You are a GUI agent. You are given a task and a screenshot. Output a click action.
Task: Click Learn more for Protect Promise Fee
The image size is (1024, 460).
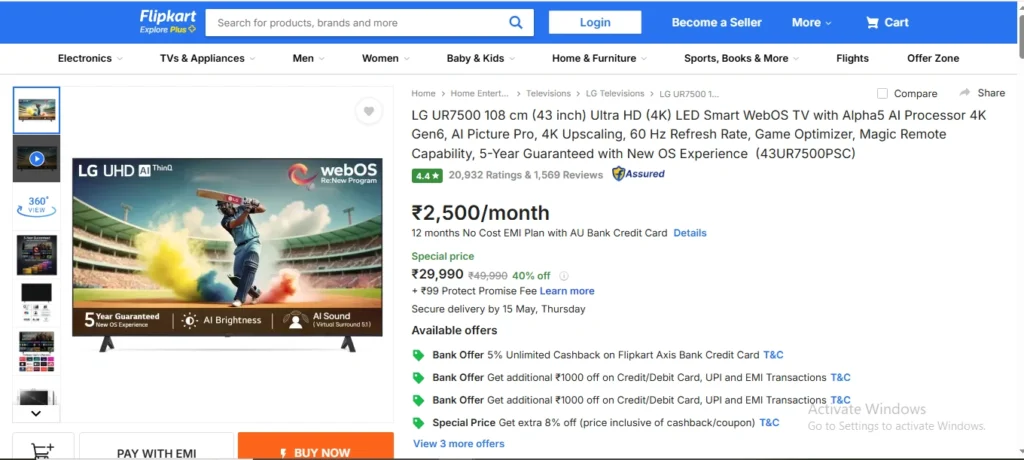coord(567,291)
